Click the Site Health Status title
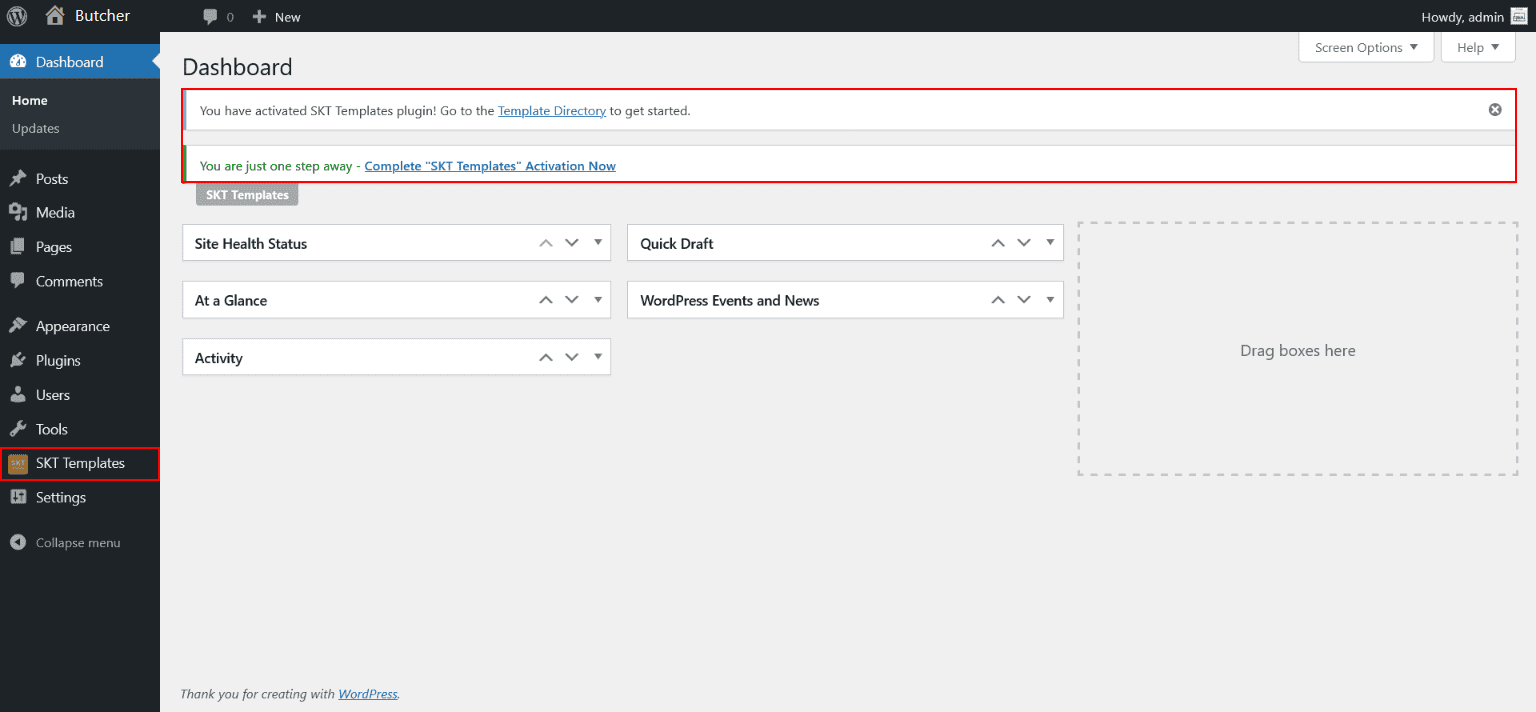This screenshot has height=712, width=1536. 251,244
